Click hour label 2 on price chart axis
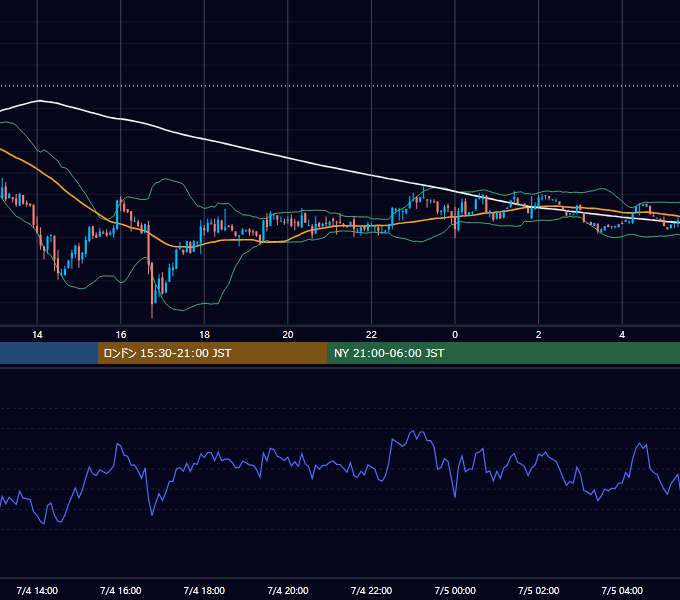The height and width of the screenshot is (600, 680). (539, 335)
